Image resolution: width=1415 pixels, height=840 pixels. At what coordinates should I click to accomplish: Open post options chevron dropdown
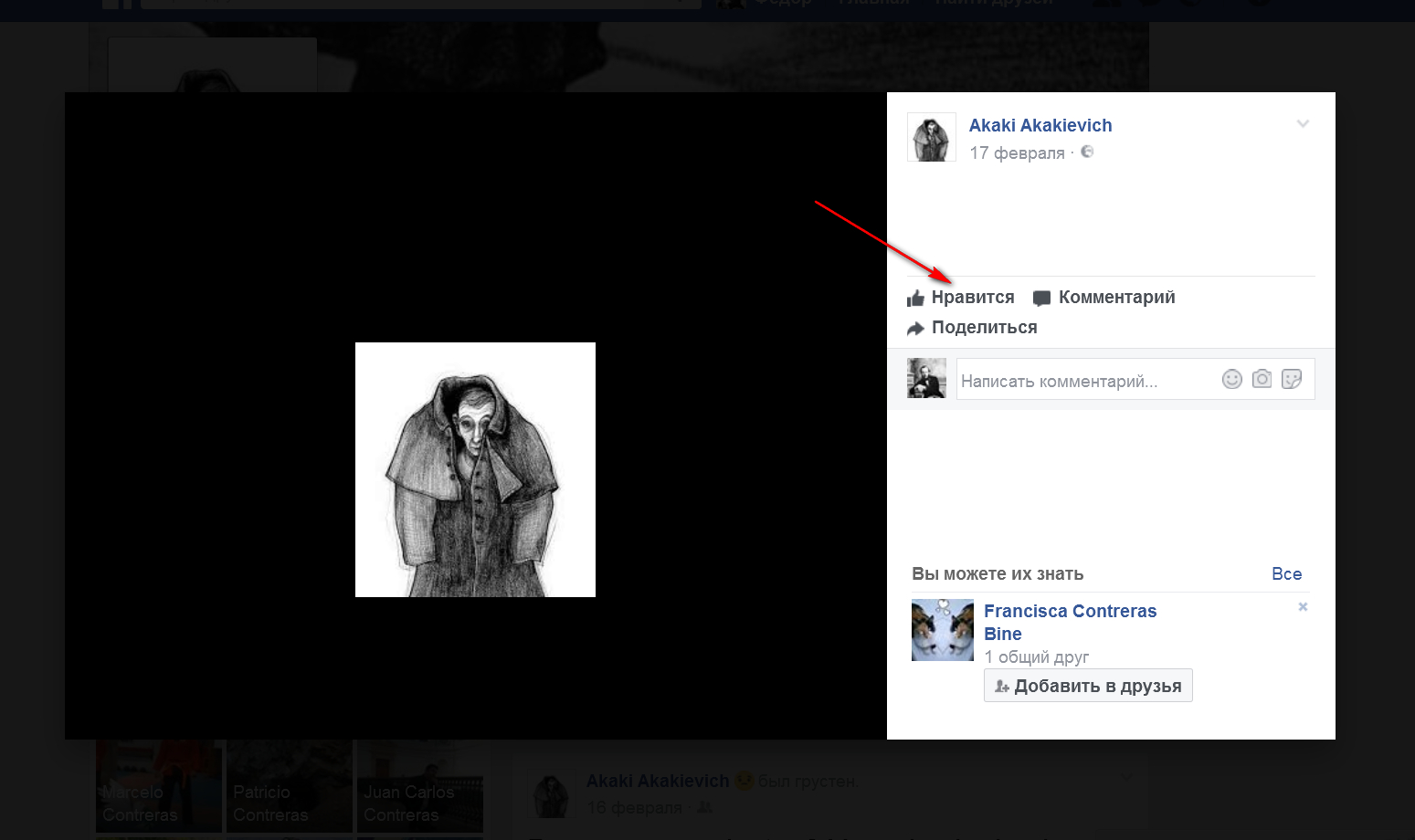pyautogui.click(x=1303, y=123)
